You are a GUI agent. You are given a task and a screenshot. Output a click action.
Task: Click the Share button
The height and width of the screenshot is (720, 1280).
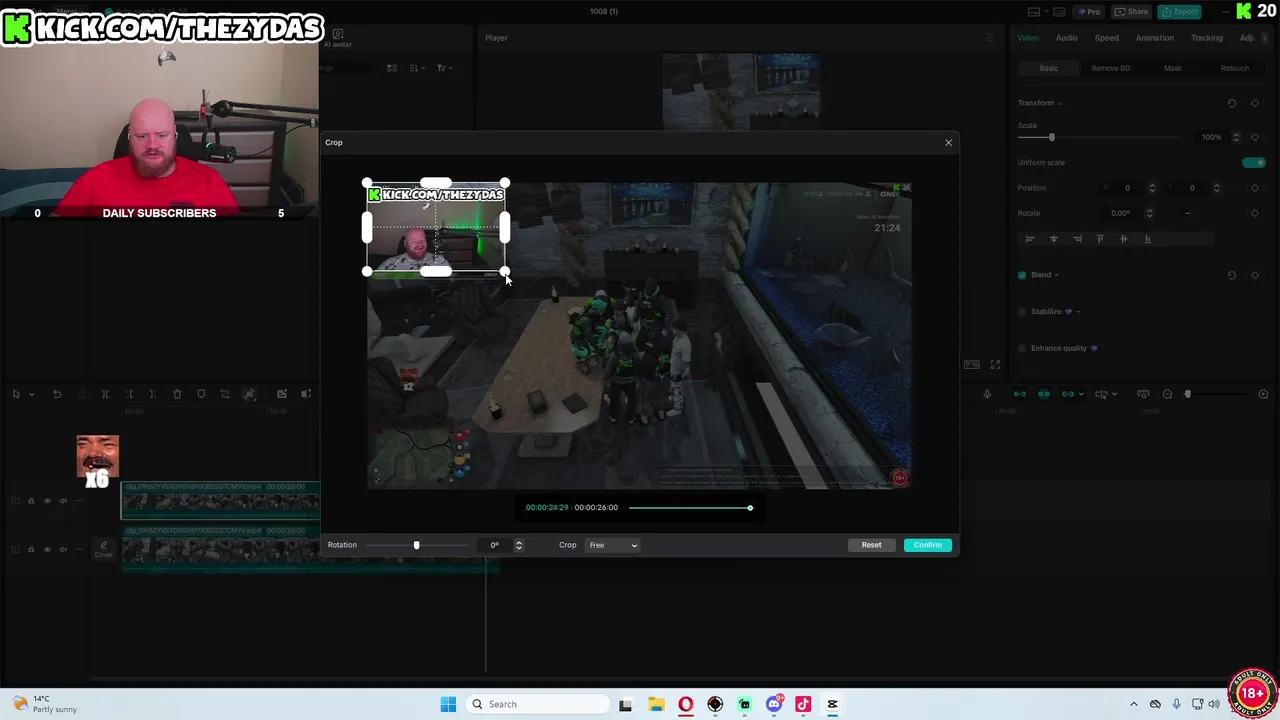click(1132, 11)
